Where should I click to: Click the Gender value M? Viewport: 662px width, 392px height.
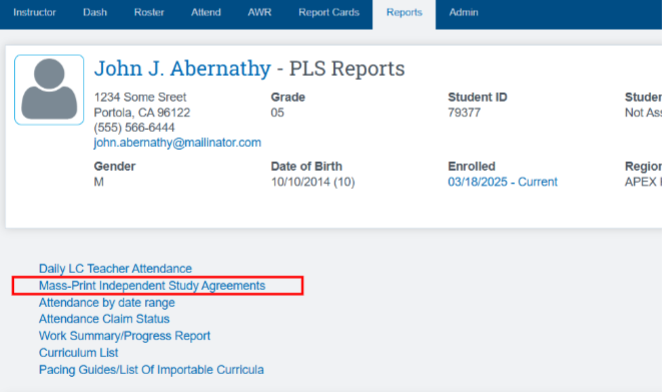coord(98,182)
